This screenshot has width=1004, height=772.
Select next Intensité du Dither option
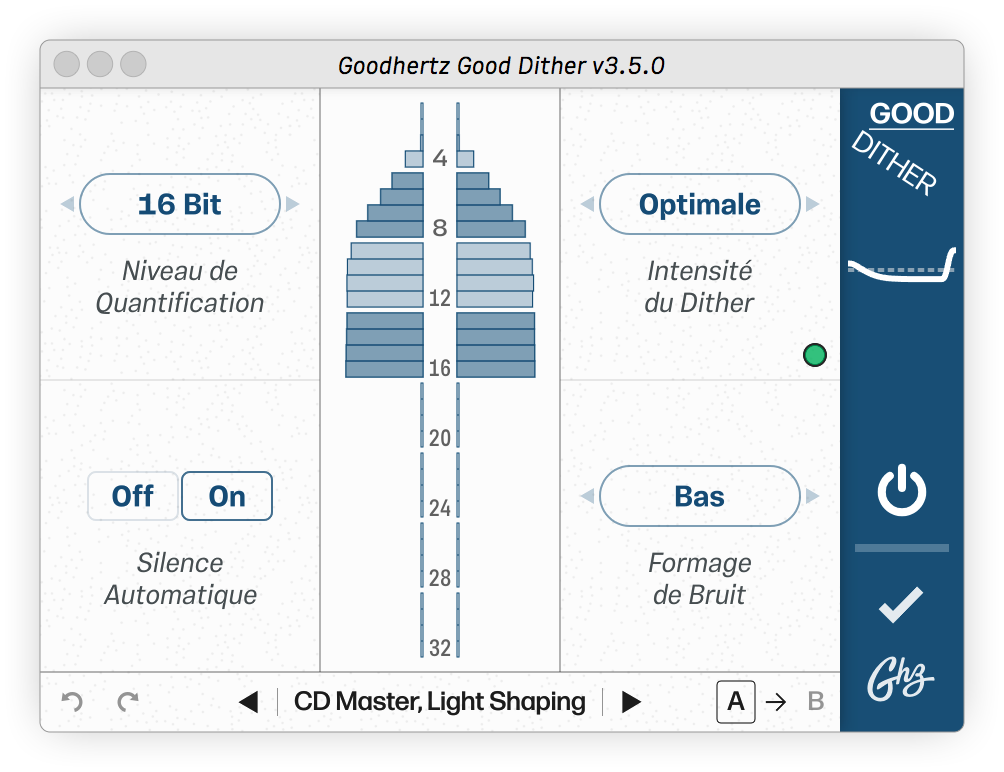pos(812,204)
